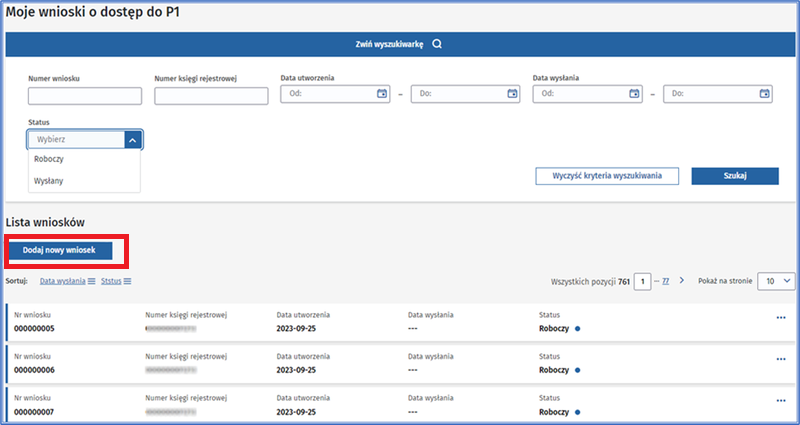The width and height of the screenshot is (800, 425).
Task: Click the Wybierz status combo box
Action: 85,140
